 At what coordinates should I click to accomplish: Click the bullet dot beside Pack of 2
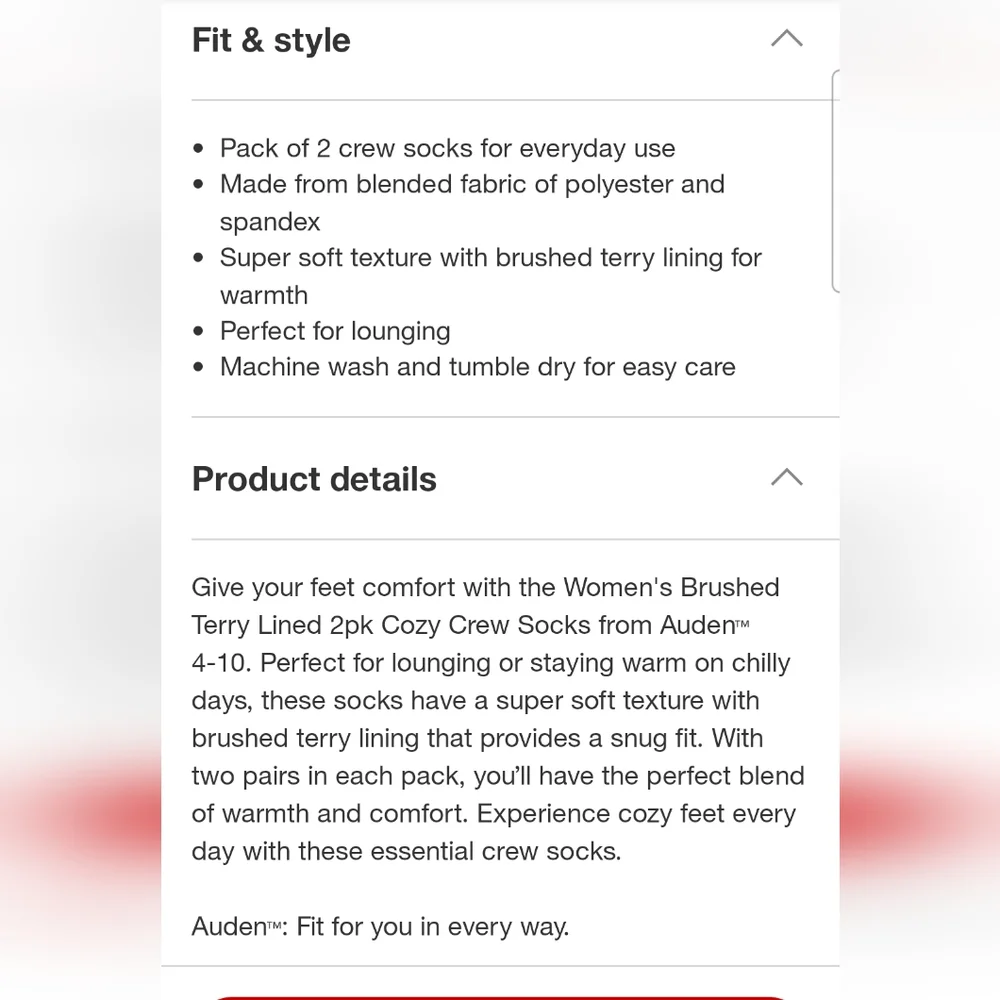pos(198,149)
